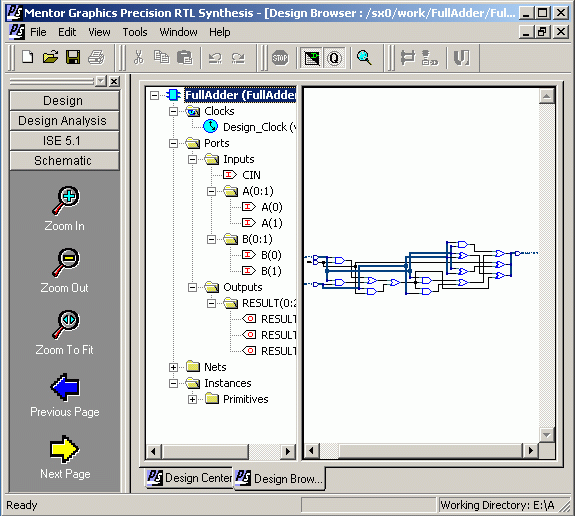Click the schematic scroll up arrow
Screen dimensions: 575x516
546,96
